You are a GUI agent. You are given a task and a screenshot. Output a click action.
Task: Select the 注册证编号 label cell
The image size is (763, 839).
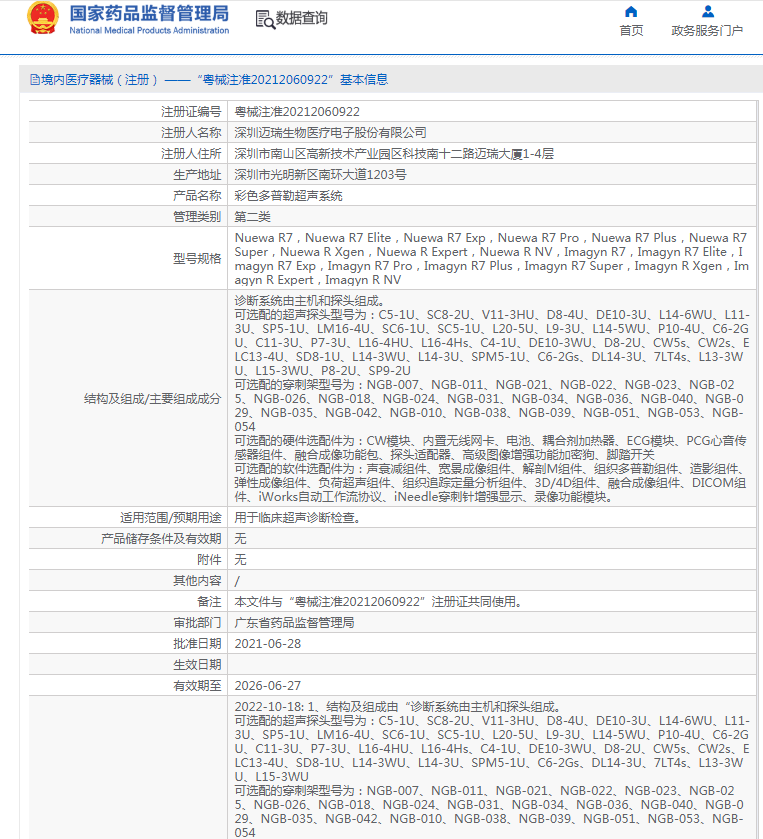tap(191, 112)
